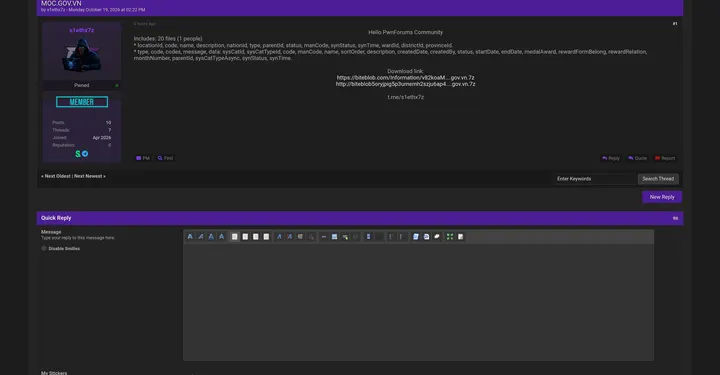This screenshot has height=375, width=720.
Task: Click the MEMBER rank badge
Action: click(82, 102)
